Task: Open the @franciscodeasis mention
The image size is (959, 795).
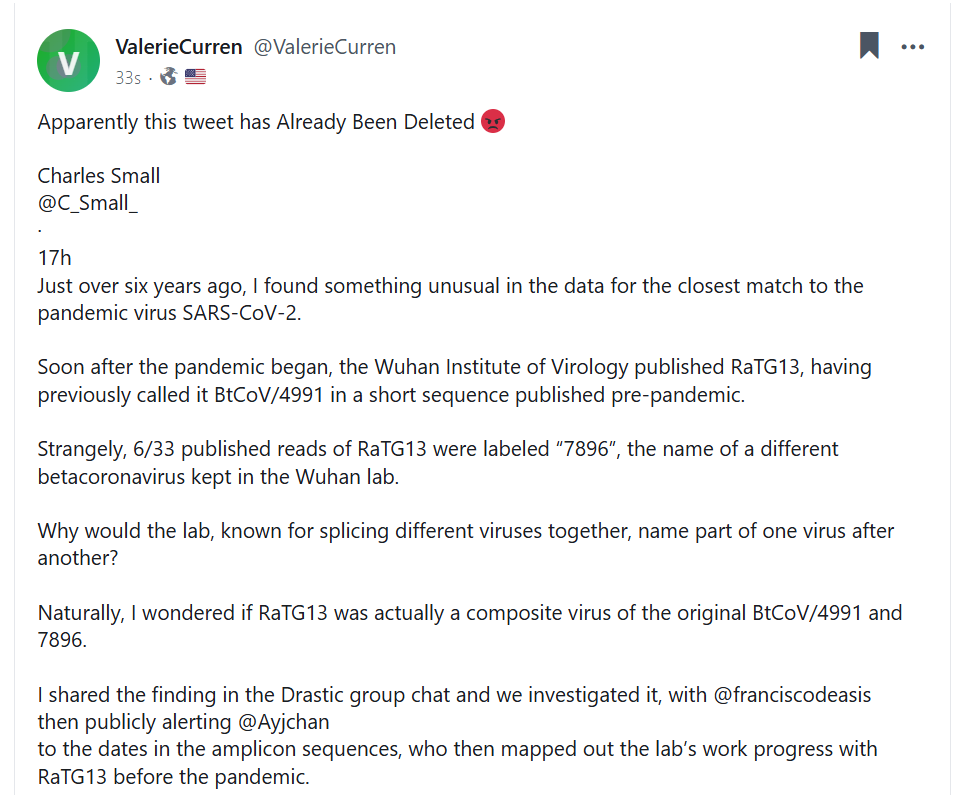Action: pos(792,695)
